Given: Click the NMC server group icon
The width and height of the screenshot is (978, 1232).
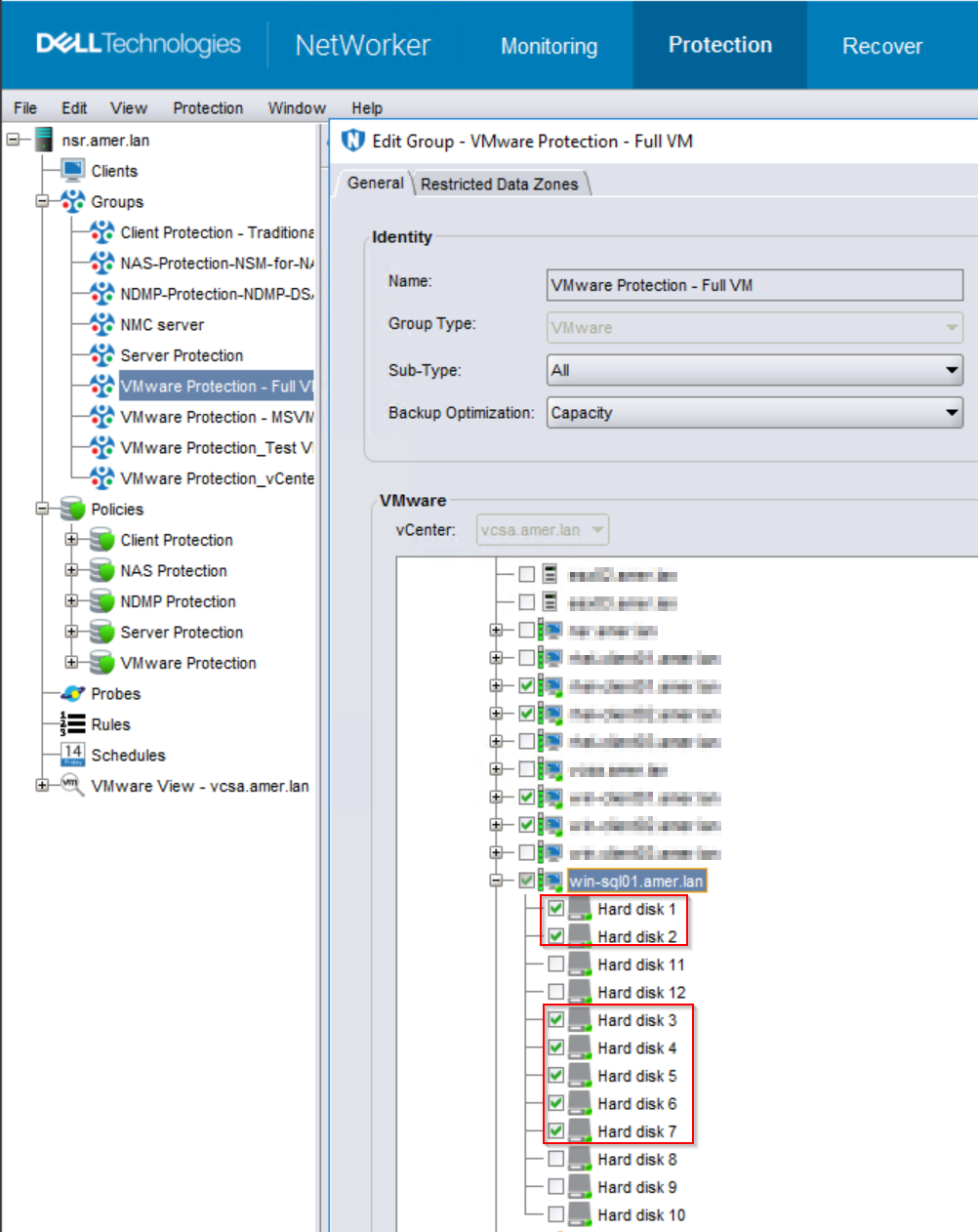Looking at the screenshot, I should pyautogui.click(x=102, y=325).
